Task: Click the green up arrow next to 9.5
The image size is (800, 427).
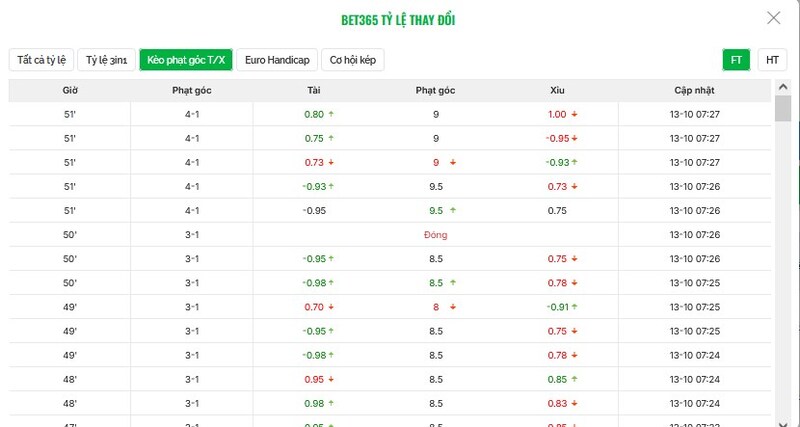Action: pos(453,211)
